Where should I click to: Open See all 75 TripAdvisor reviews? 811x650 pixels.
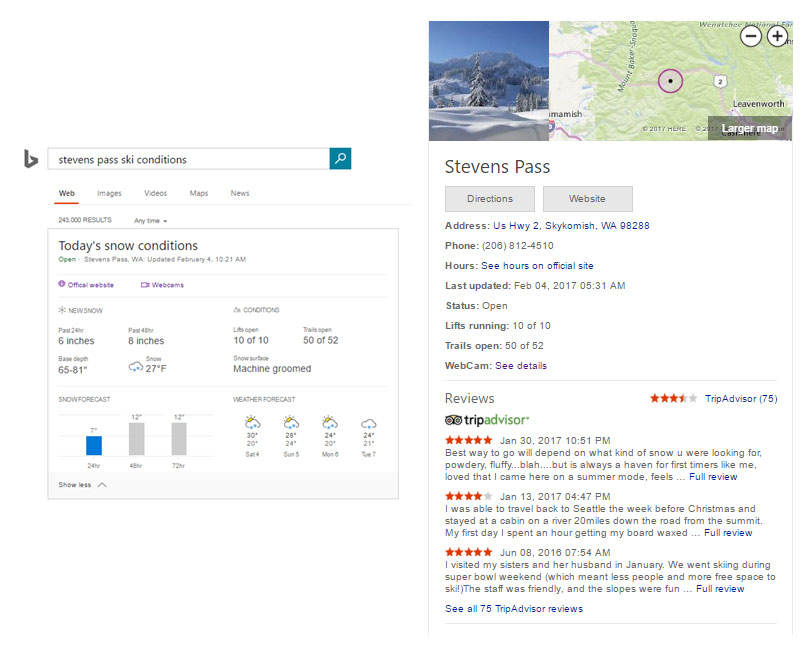click(x=516, y=608)
